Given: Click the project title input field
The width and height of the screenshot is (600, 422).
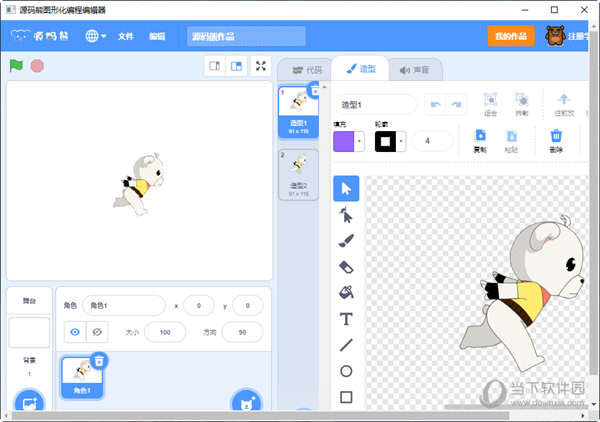Looking at the screenshot, I should 246,36.
